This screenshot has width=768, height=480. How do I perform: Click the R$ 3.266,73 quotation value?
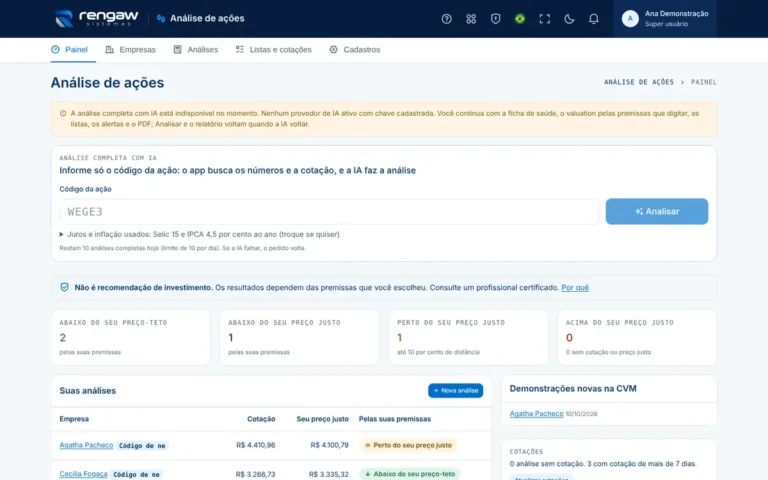point(255,475)
